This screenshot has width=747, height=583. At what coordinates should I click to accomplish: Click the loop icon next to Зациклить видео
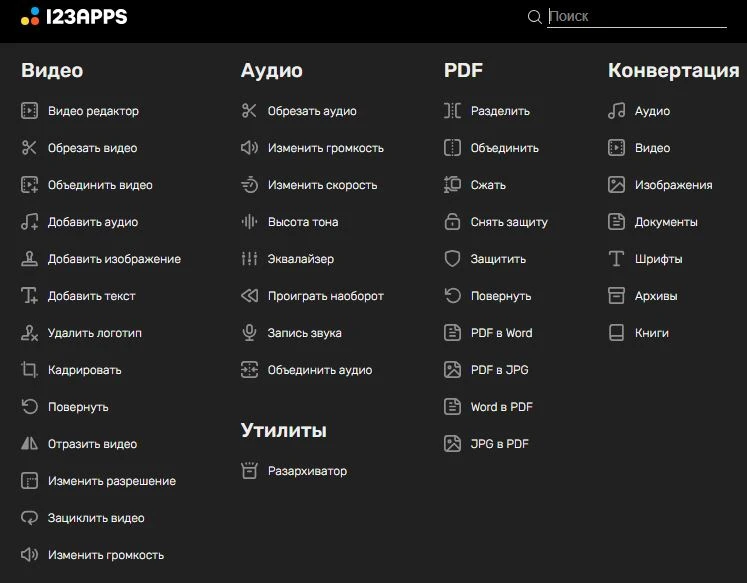coord(29,518)
